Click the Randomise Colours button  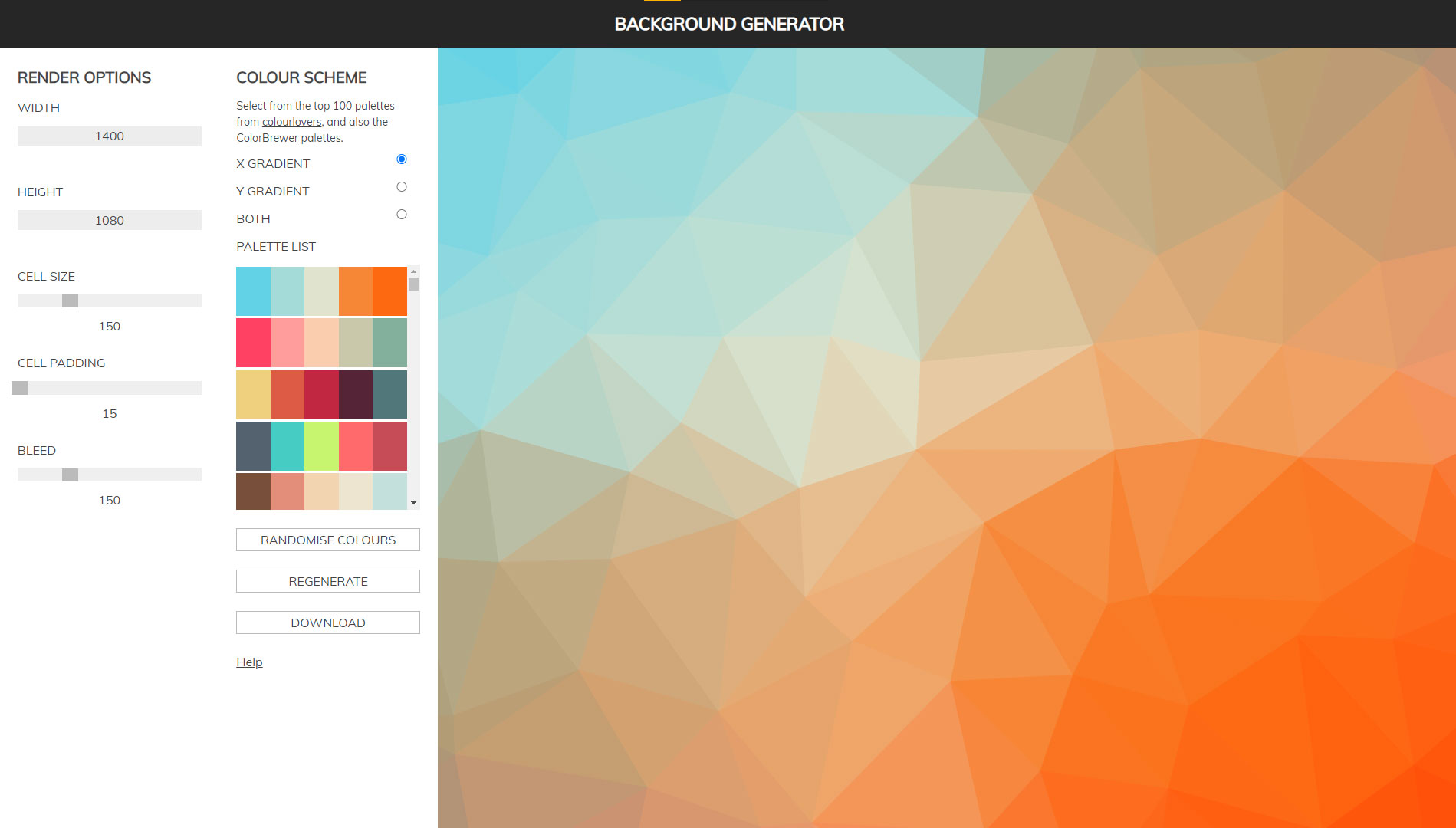click(327, 540)
